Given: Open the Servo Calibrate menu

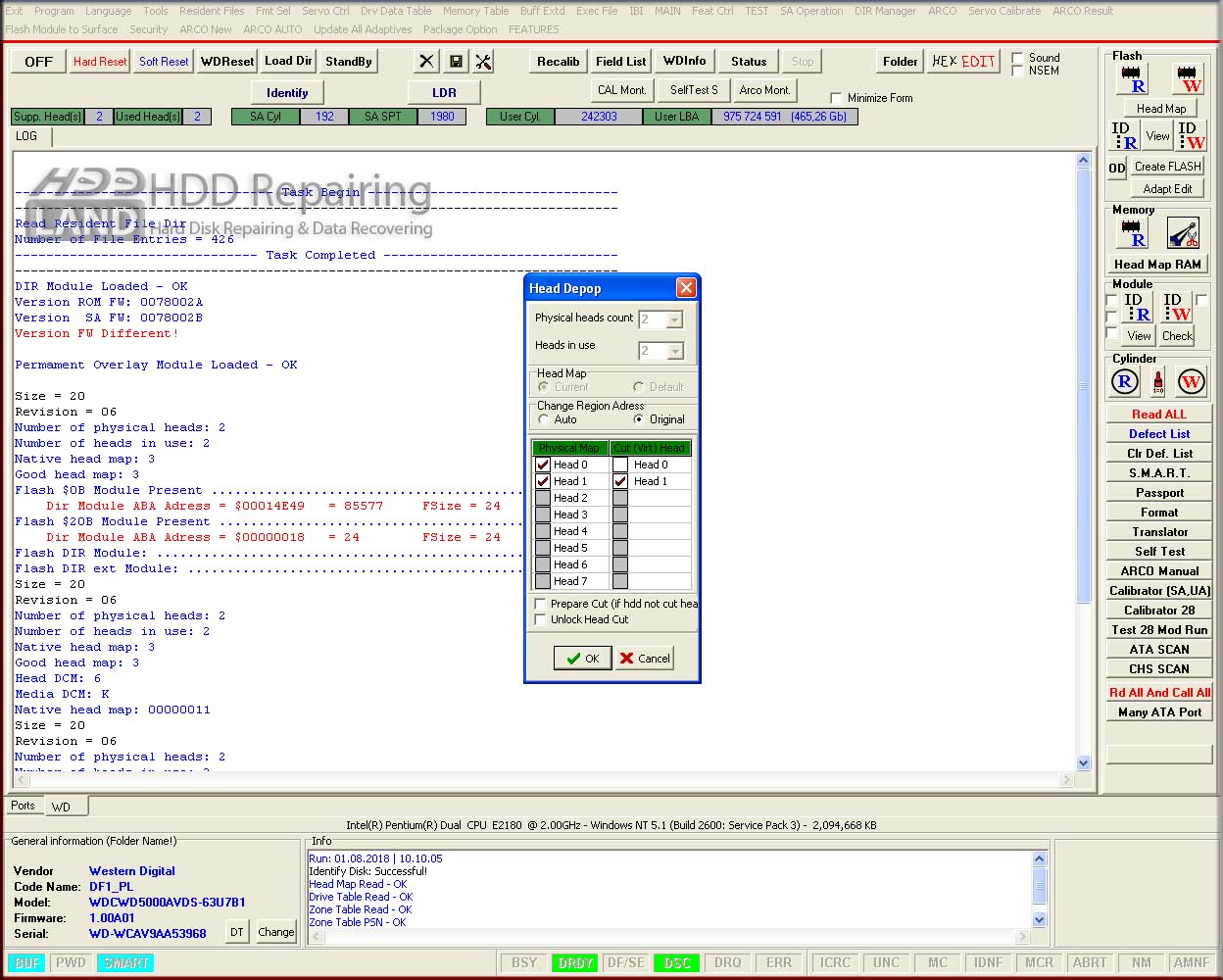Looking at the screenshot, I should (1004, 11).
